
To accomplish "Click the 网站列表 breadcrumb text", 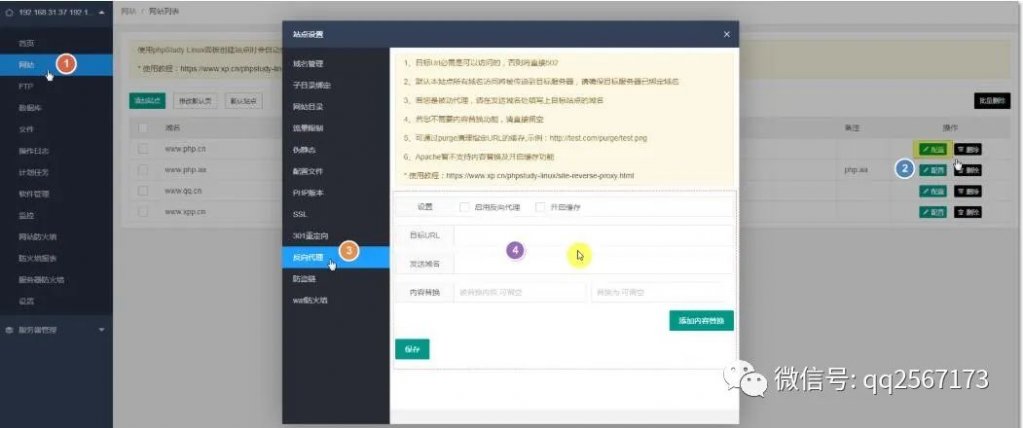I will (164, 12).
